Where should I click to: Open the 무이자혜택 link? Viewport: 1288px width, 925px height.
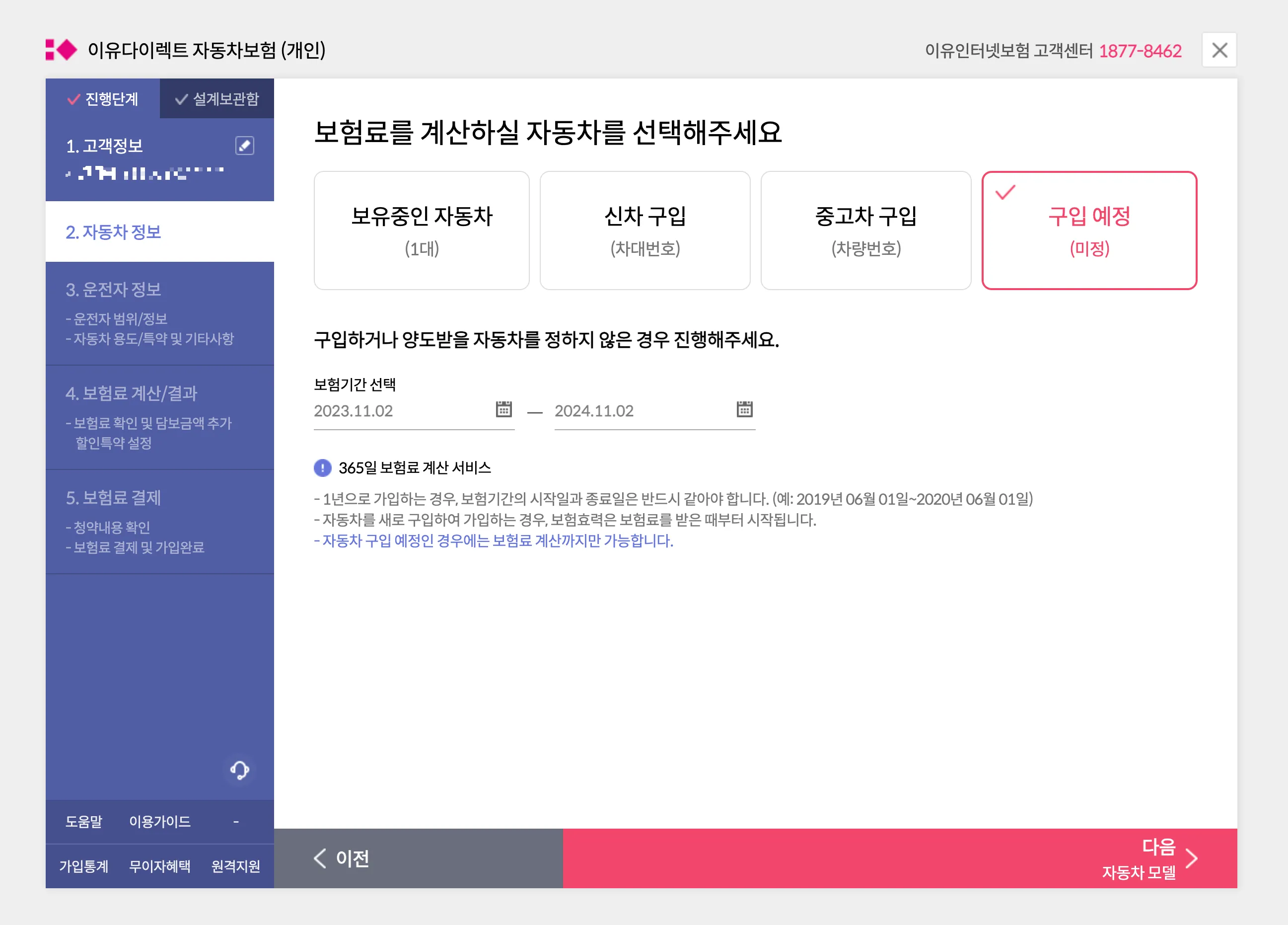(x=160, y=866)
